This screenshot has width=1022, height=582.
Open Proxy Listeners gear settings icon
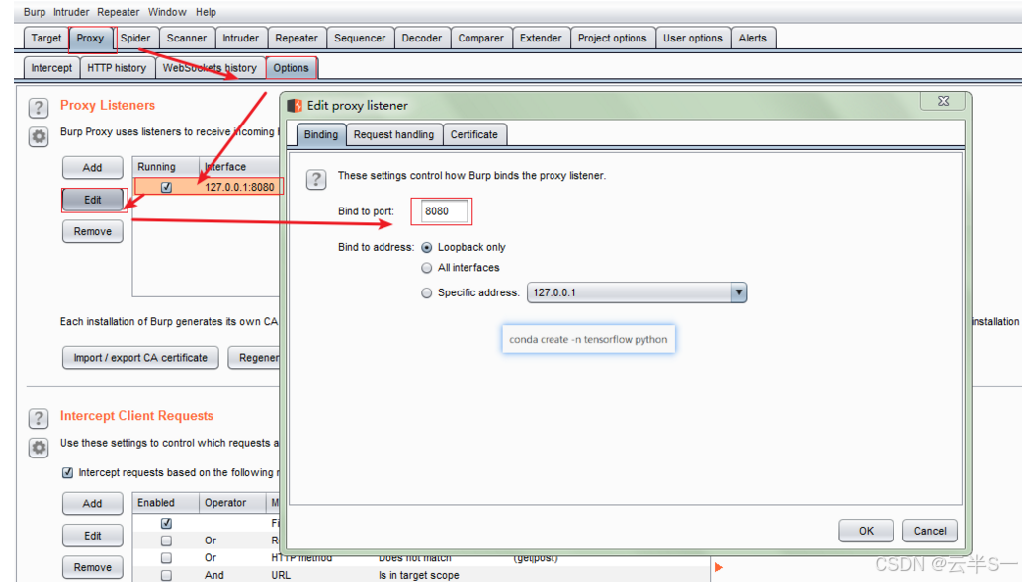point(38,136)
